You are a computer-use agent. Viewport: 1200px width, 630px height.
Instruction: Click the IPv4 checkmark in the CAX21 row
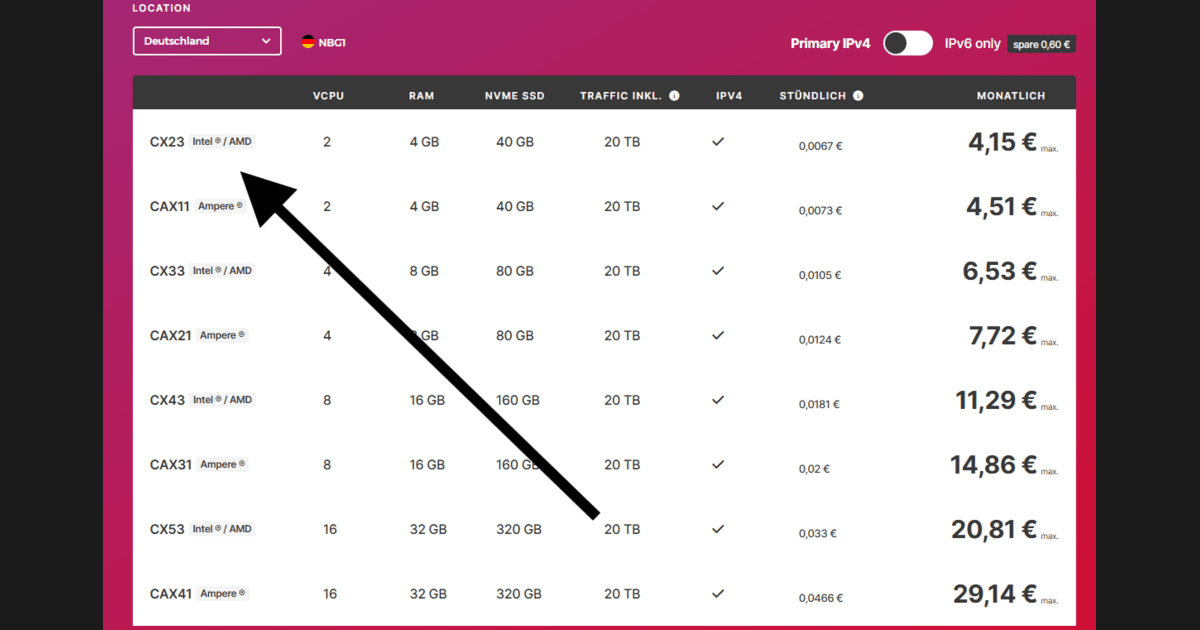pyautogui.click(x=718, y=335)
